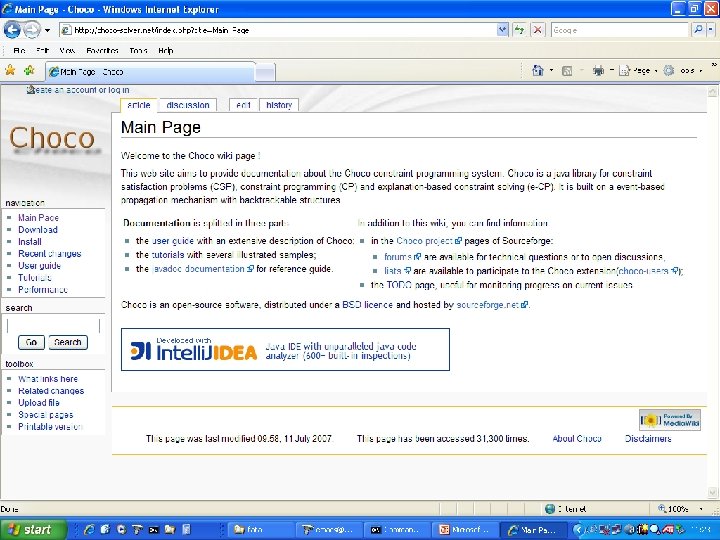Switch to the wiki 'discussion' tab
This screenshot has height=540, width=720.
click(x=188, y=105)
